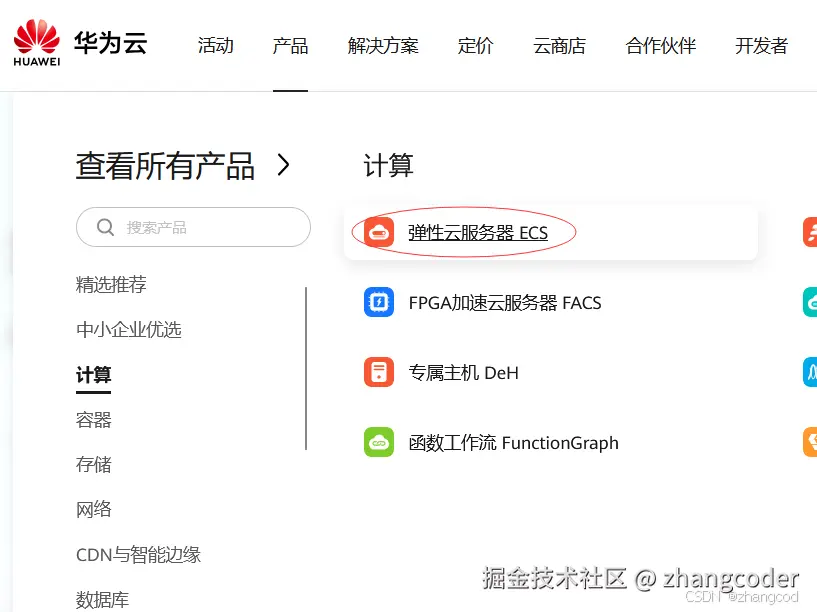The width and height of the screenshot is (817, 612).
Task: Select 精选推荐 category
Action: [x=111, y=284]
